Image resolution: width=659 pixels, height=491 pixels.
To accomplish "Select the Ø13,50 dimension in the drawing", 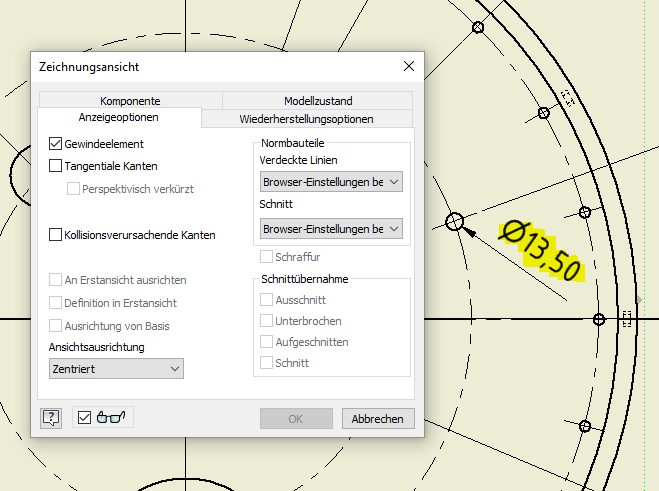I will tap(541, 251).
